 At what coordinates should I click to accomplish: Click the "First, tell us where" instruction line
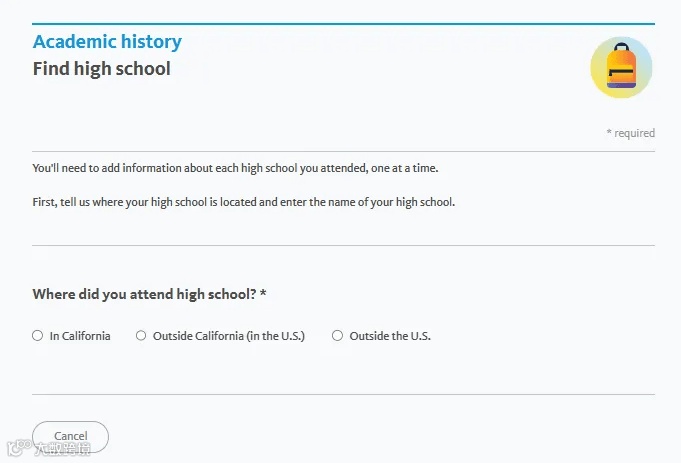click(x=243, y=202)
